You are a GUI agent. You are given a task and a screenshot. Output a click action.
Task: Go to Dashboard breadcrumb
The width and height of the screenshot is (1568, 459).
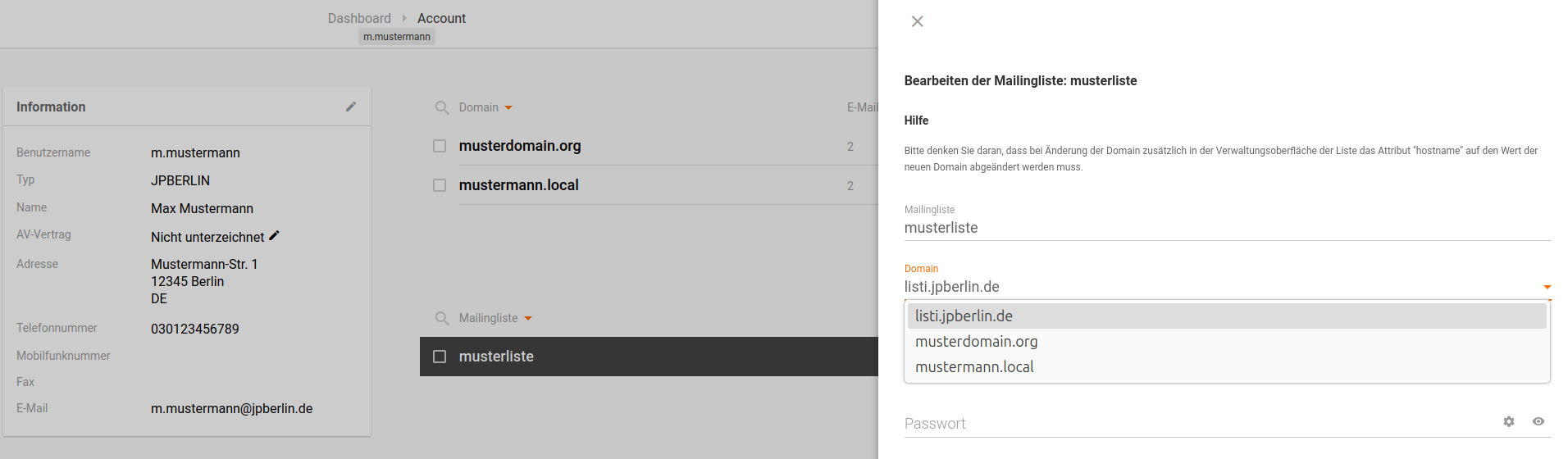(x=359, y=18)
